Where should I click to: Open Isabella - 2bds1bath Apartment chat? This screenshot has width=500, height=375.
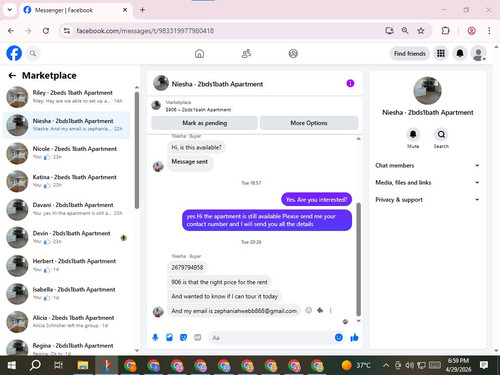pos(66,293)
